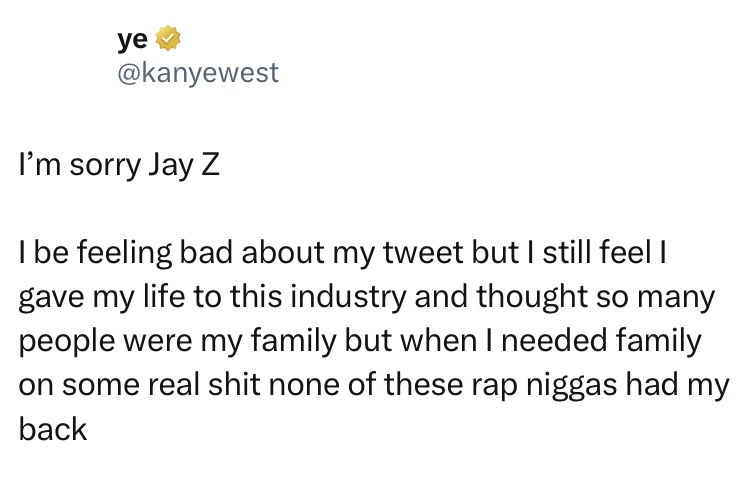Click the final word "back" of the tweet
Viewport: 750px width, 481px height.
tap(53, 430)
